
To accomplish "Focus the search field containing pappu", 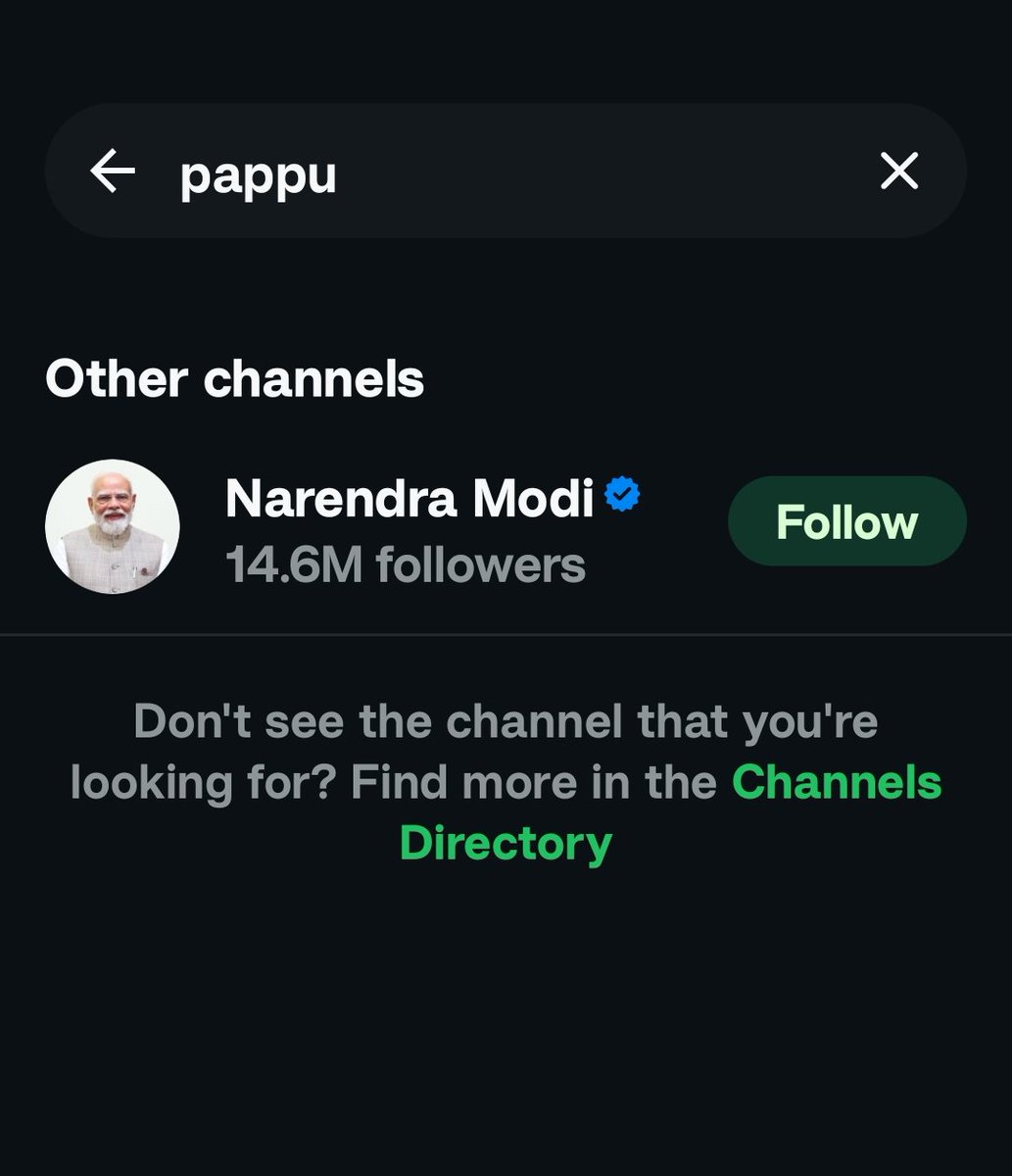I will pos(506,171).
